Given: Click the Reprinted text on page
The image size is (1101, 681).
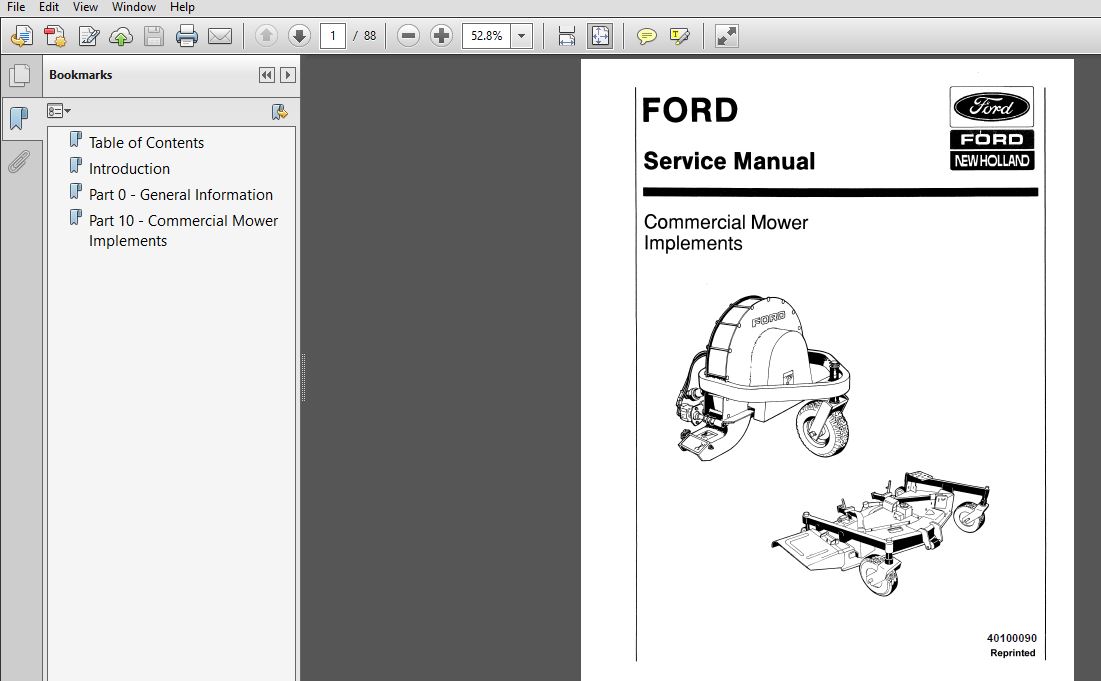Looking at the screenshot, I should (x=1013, y=653).
